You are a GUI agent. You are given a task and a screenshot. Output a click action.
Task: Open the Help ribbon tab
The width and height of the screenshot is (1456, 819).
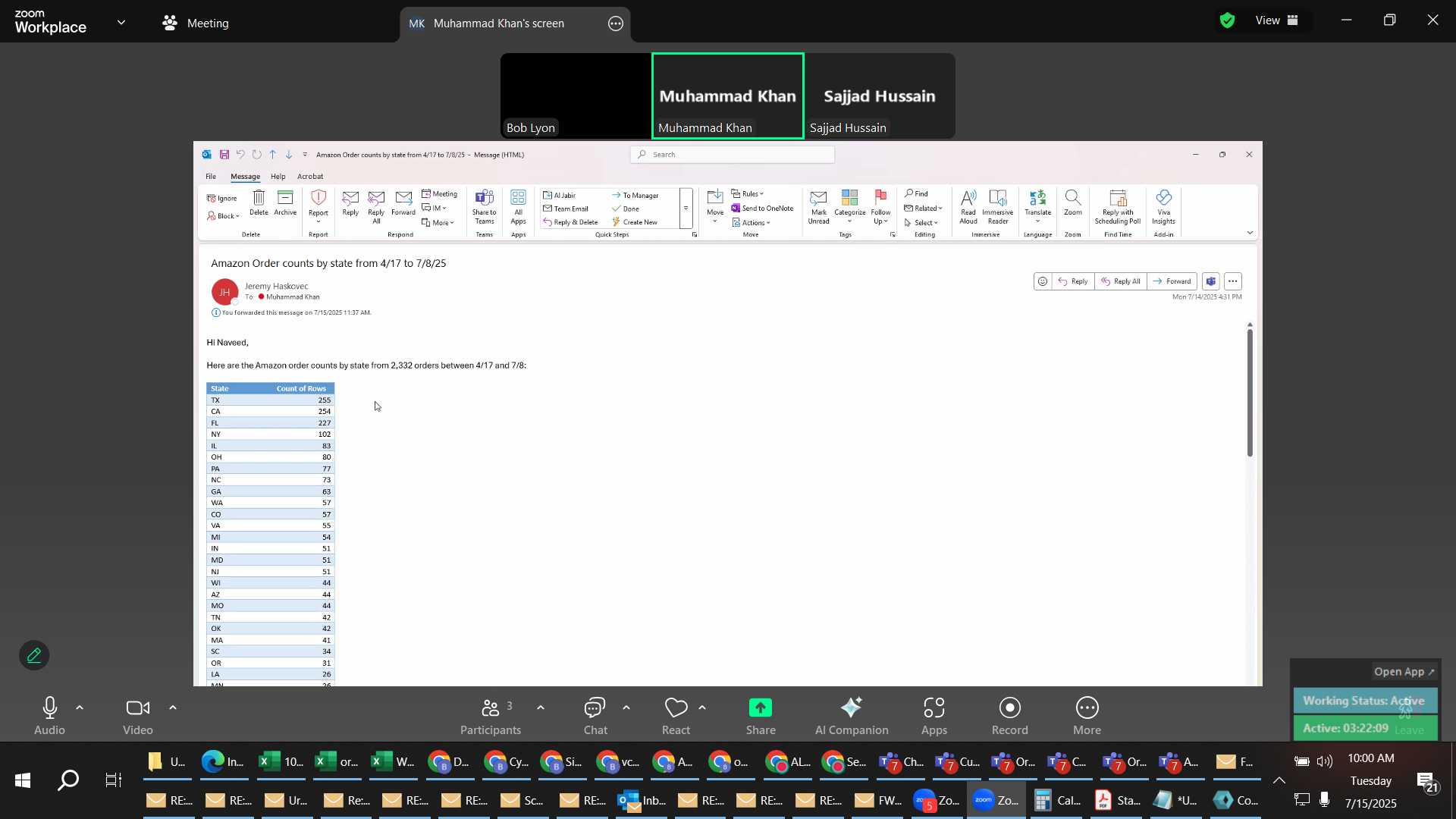tap(278, 177)
